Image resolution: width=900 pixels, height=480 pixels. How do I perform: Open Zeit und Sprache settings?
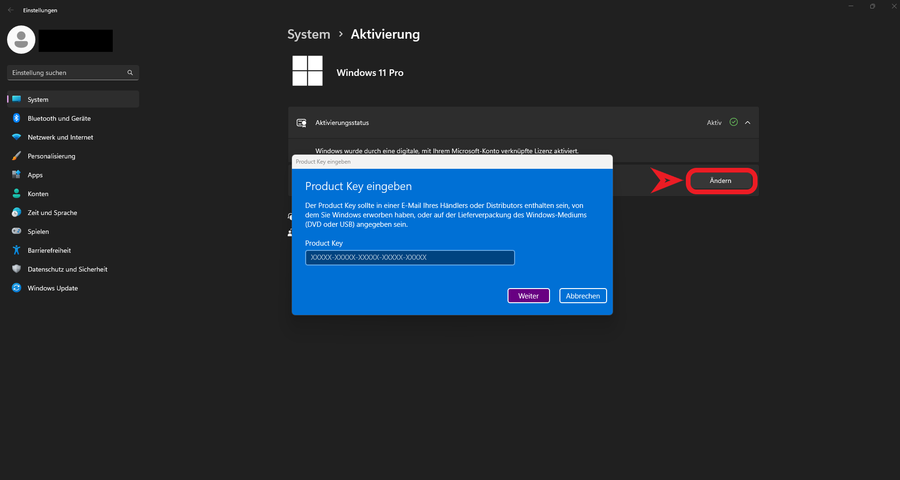[x=73, y=212]
